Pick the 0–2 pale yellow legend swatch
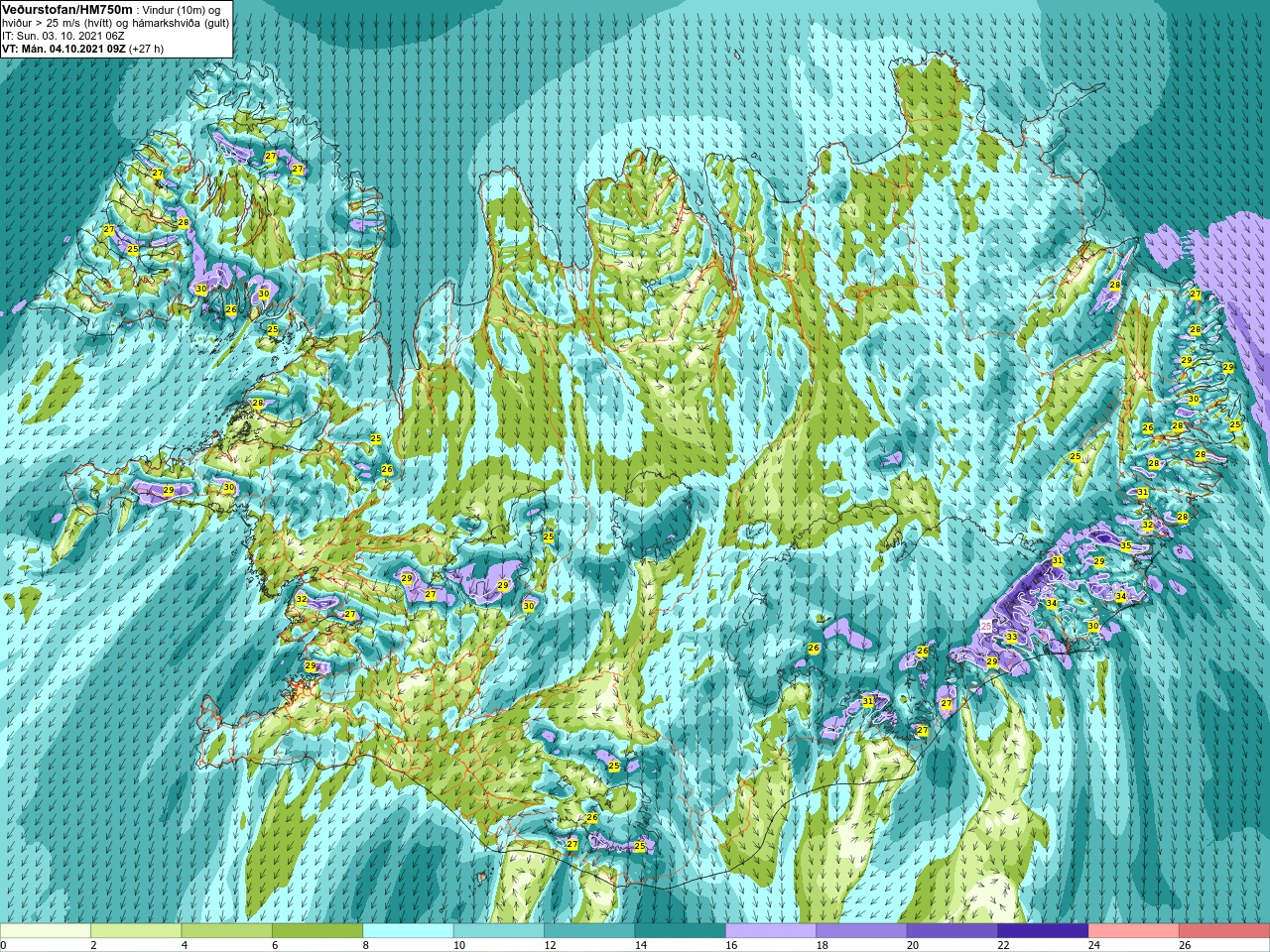 [x=46, y=931]
